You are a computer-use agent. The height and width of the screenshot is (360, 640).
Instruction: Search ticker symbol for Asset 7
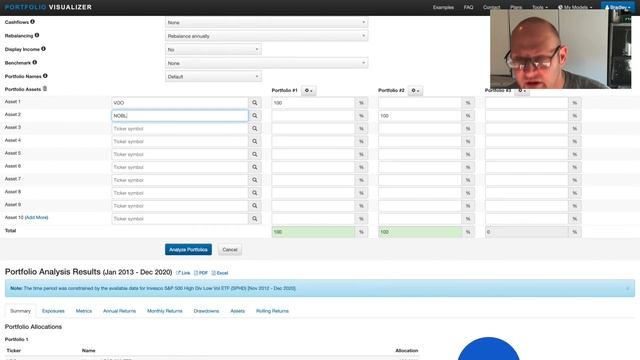[255, 180]
